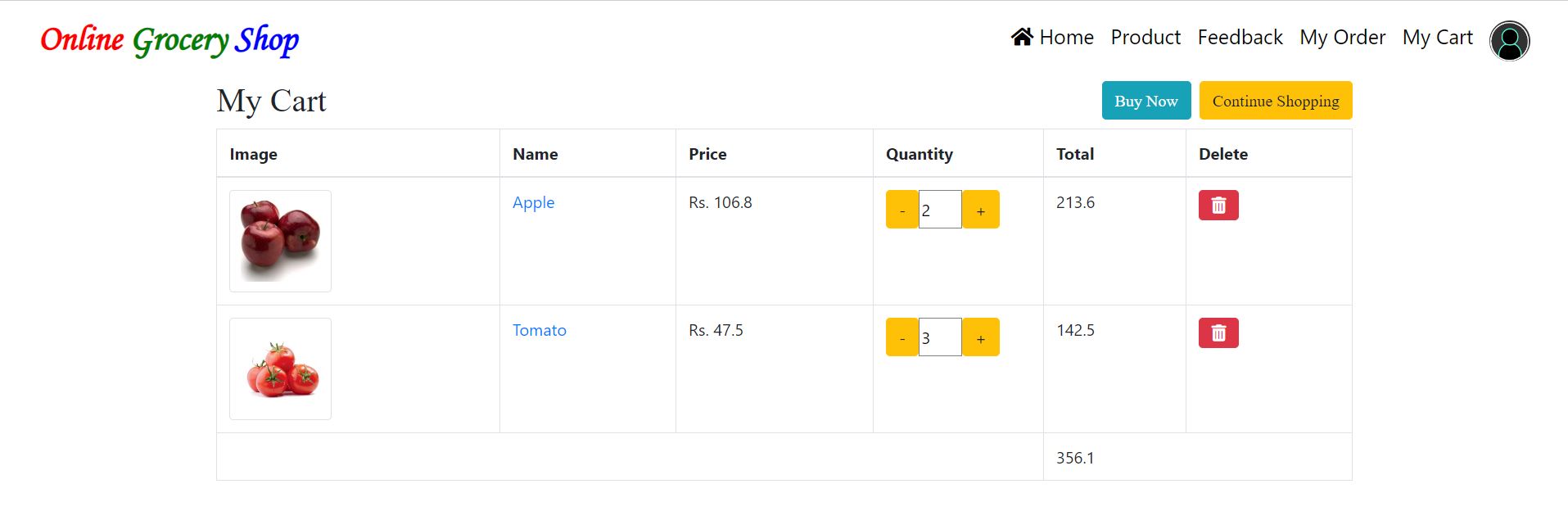Image resolution: width=1568 pixels, height=511 pixels.
Task: Open the Tomato product link
Action: [x=539, y=331]
